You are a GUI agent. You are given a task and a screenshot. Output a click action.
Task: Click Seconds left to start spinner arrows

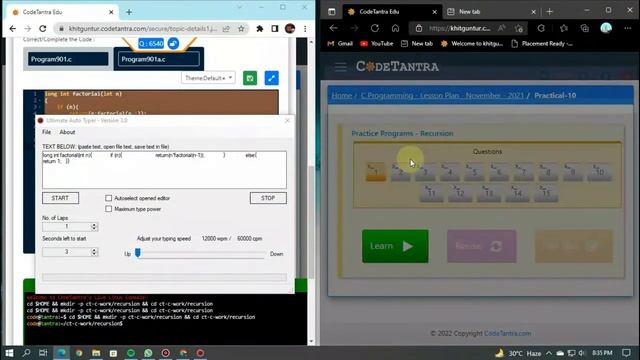[x=94, y=252]
